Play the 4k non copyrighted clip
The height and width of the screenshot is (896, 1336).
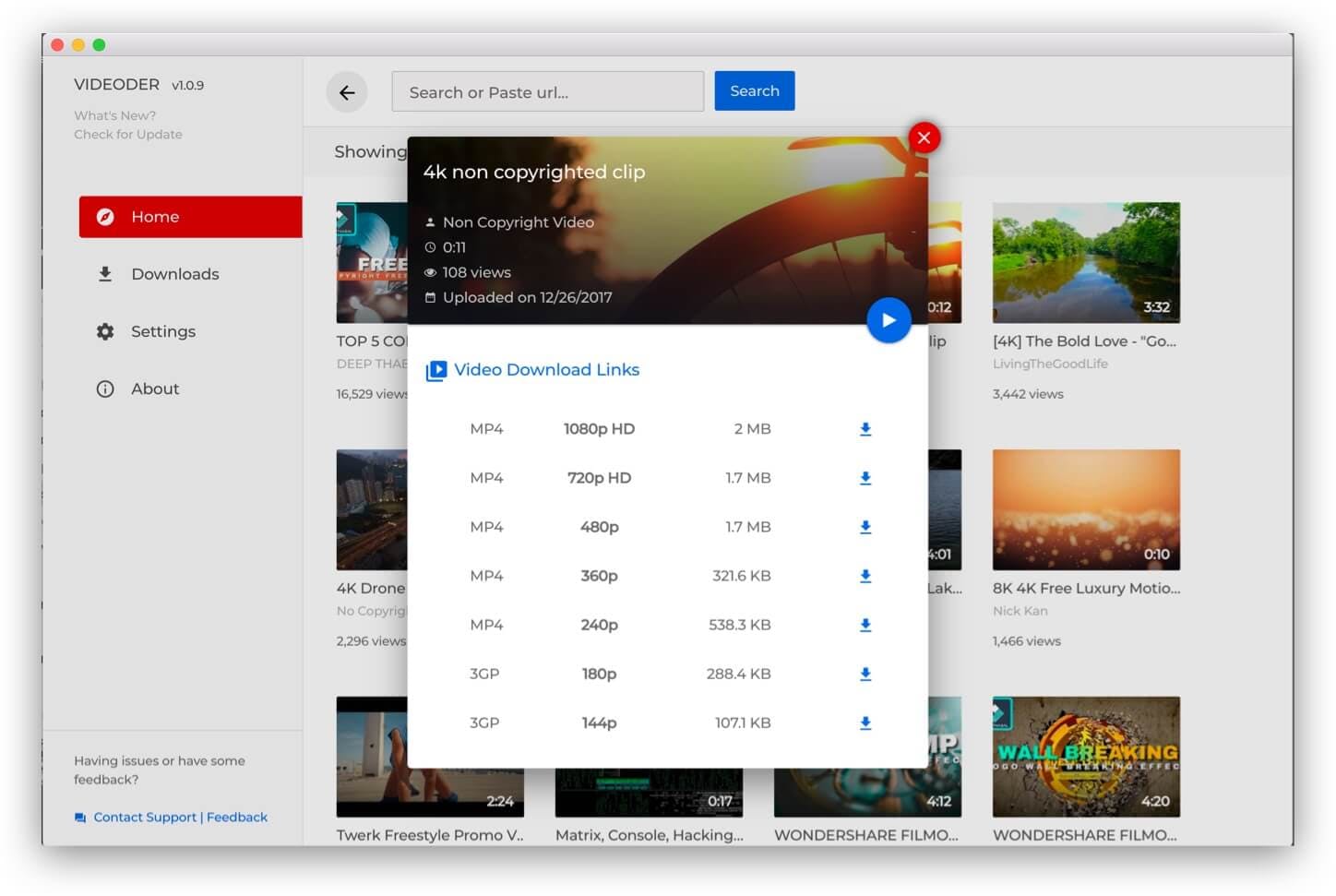point(889,320)
